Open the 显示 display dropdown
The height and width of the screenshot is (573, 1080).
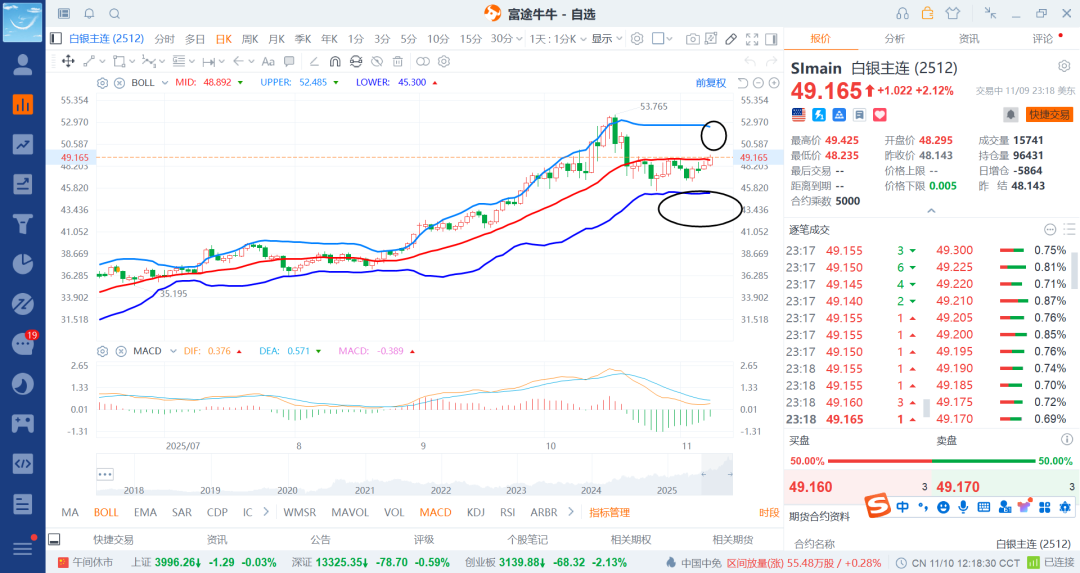click(607, 39)
